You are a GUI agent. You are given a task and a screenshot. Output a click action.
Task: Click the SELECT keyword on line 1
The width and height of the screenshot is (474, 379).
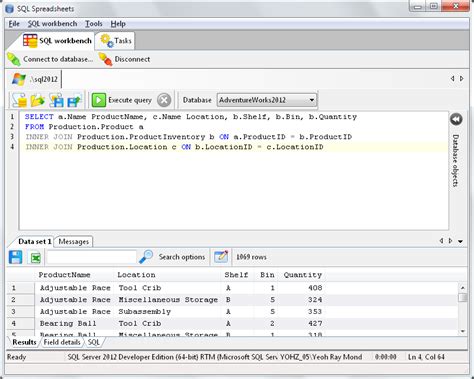point(39,117)
